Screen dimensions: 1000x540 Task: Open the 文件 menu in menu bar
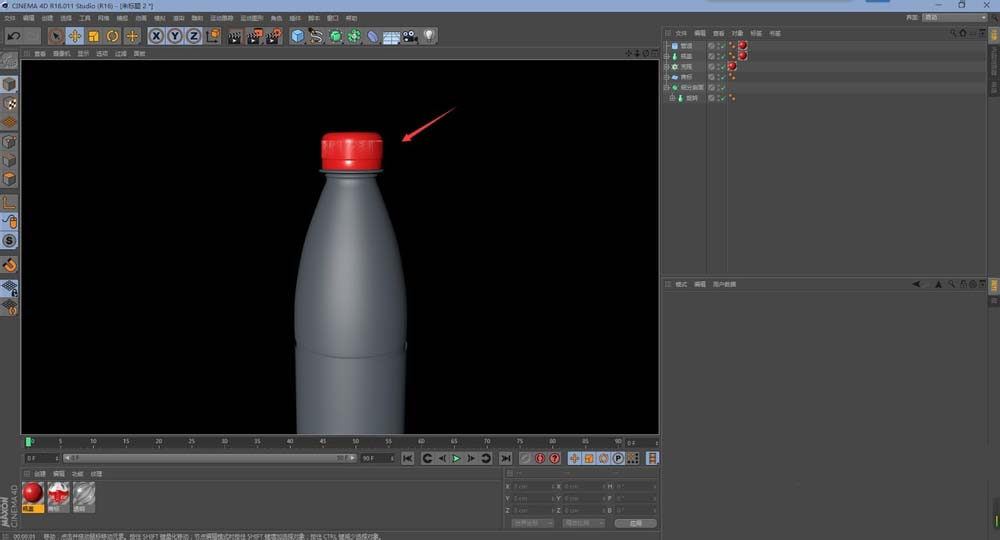[10, 18]
